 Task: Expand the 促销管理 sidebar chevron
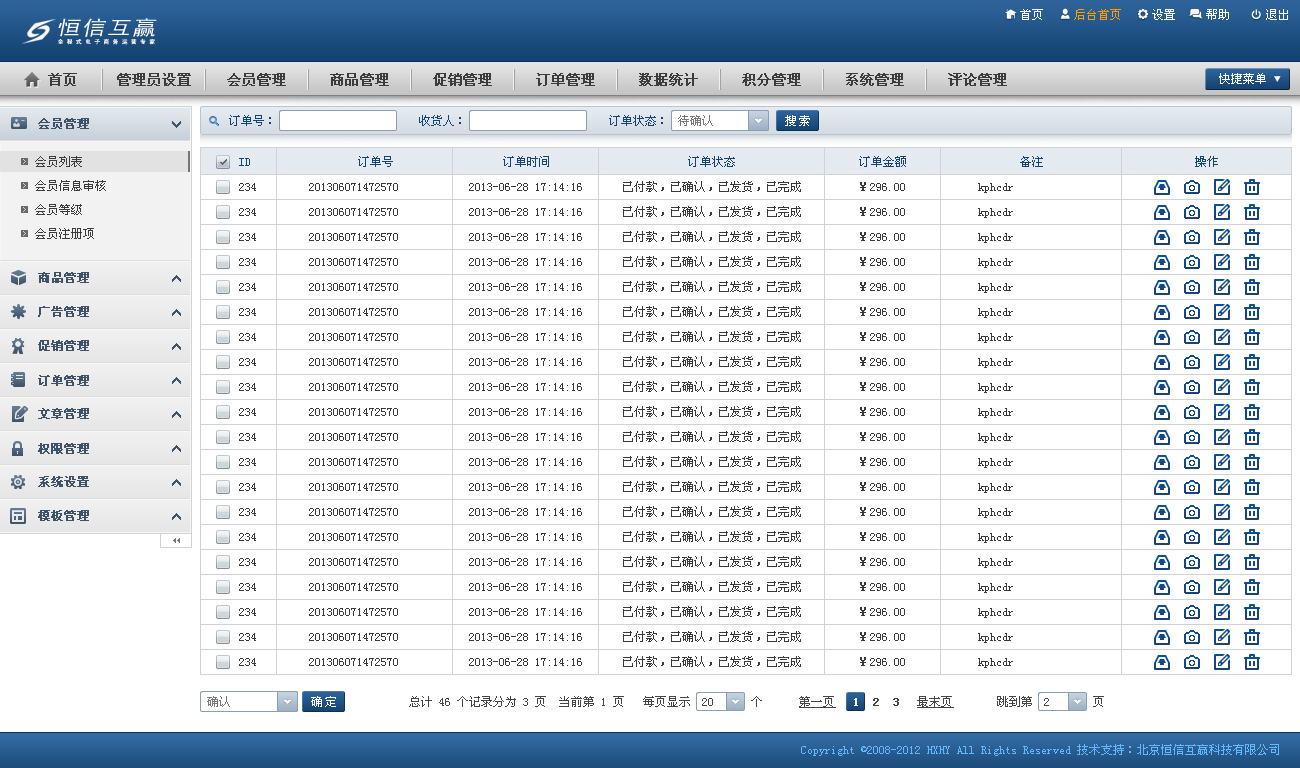point(176,346)
